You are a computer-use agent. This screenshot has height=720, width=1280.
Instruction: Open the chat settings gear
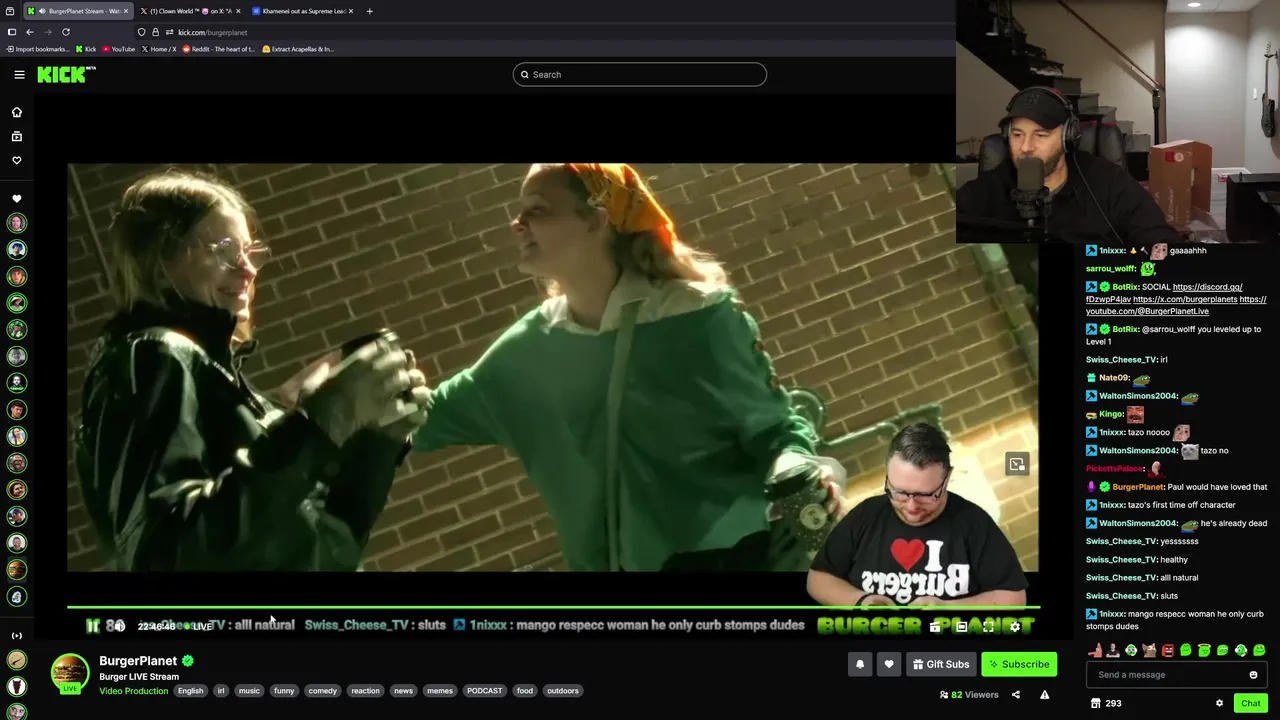1219,703
